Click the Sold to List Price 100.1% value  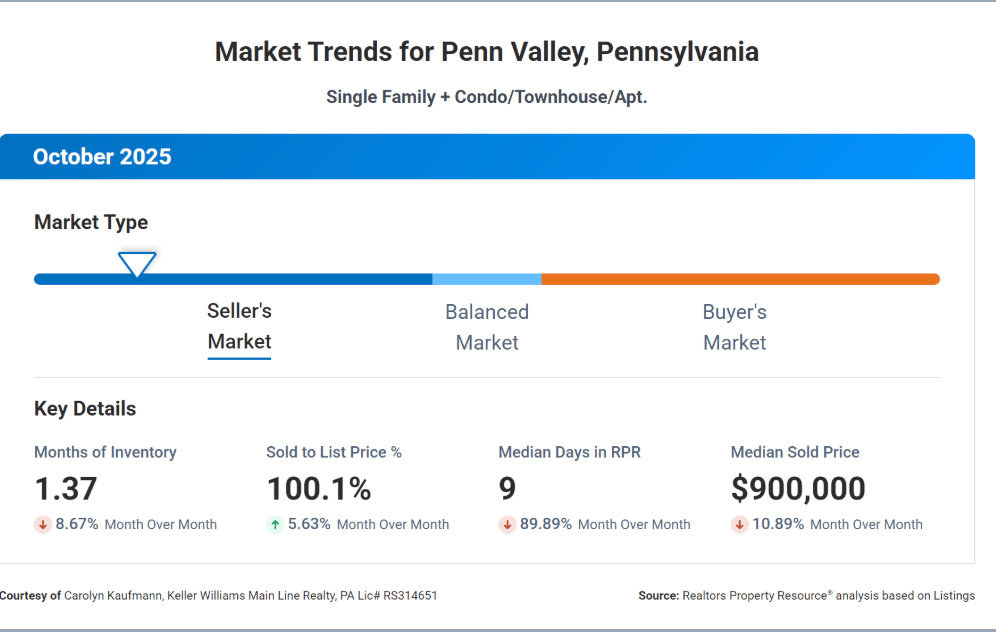click(x=319, y=489)
